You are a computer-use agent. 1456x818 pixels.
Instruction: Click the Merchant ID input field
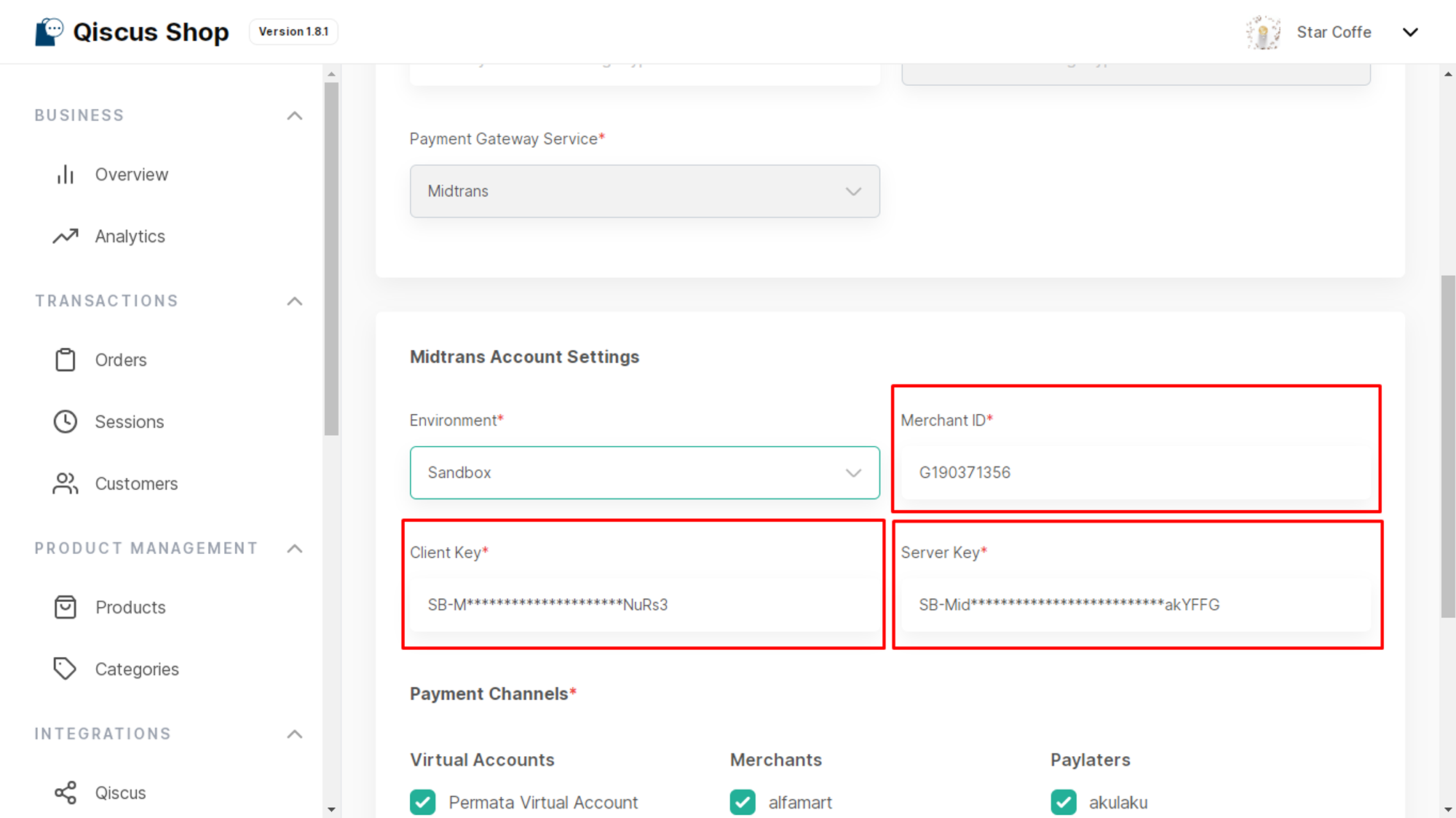tap(1136, 472)
